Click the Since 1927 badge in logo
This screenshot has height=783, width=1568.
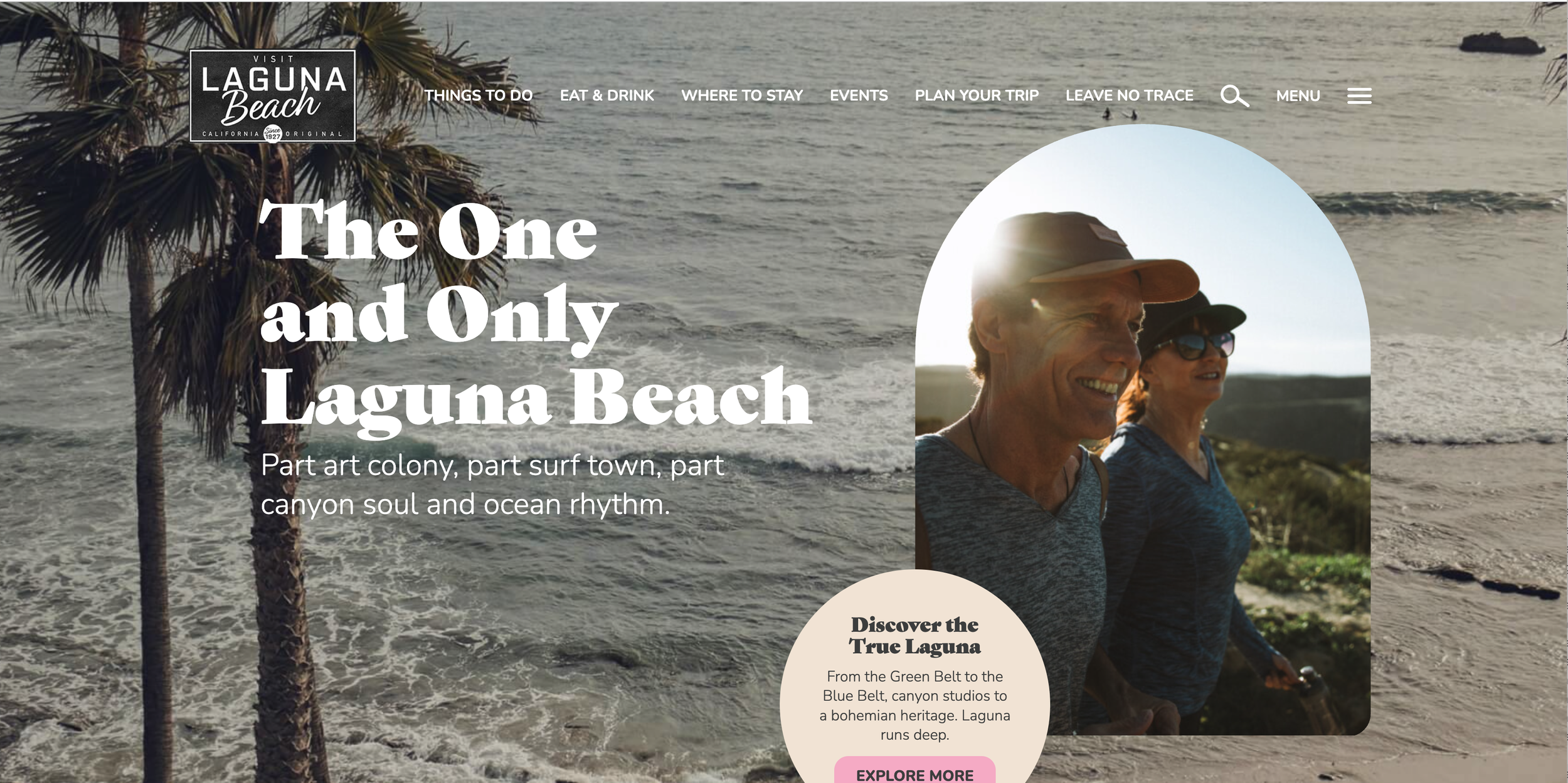[273, 133]
